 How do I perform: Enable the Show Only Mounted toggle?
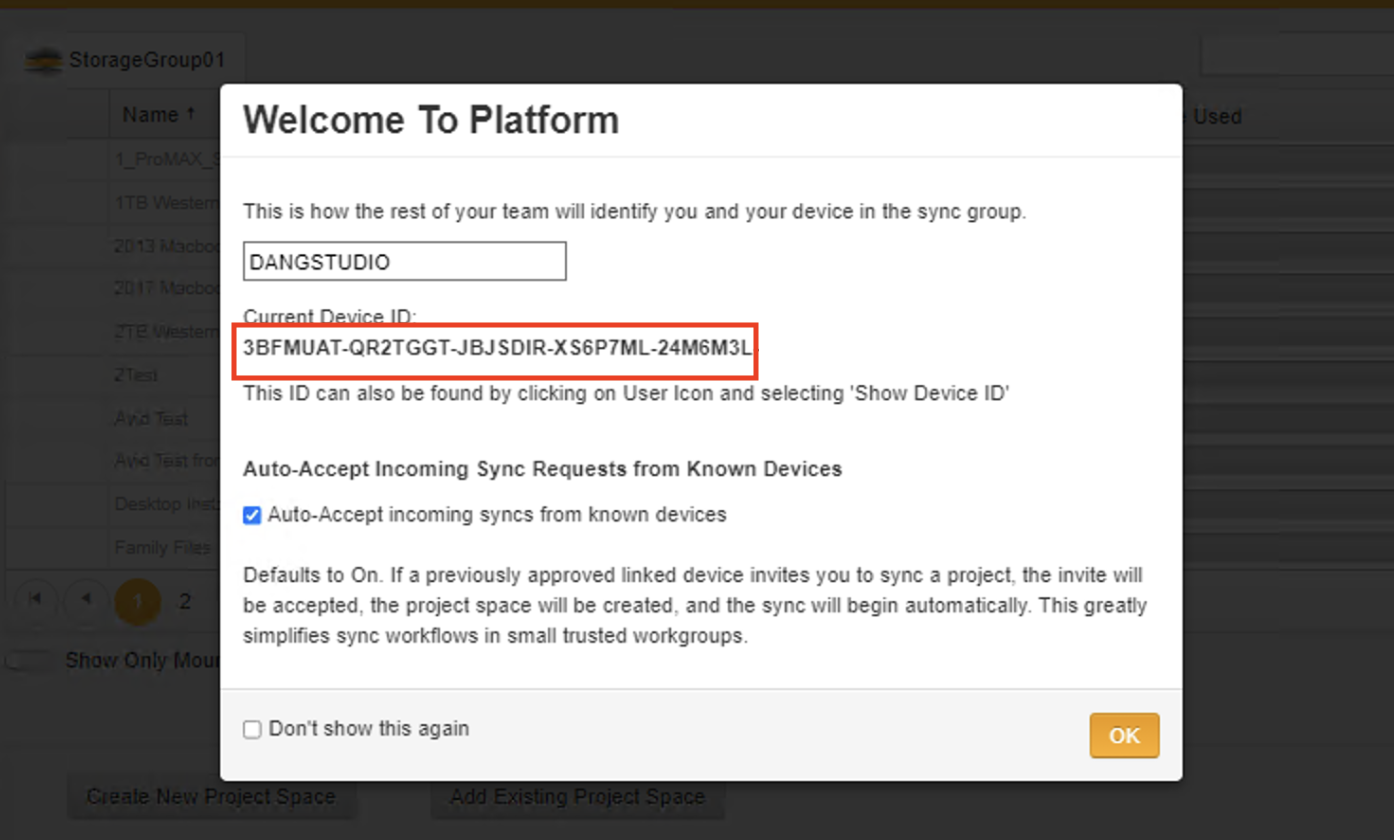point(29,660)
